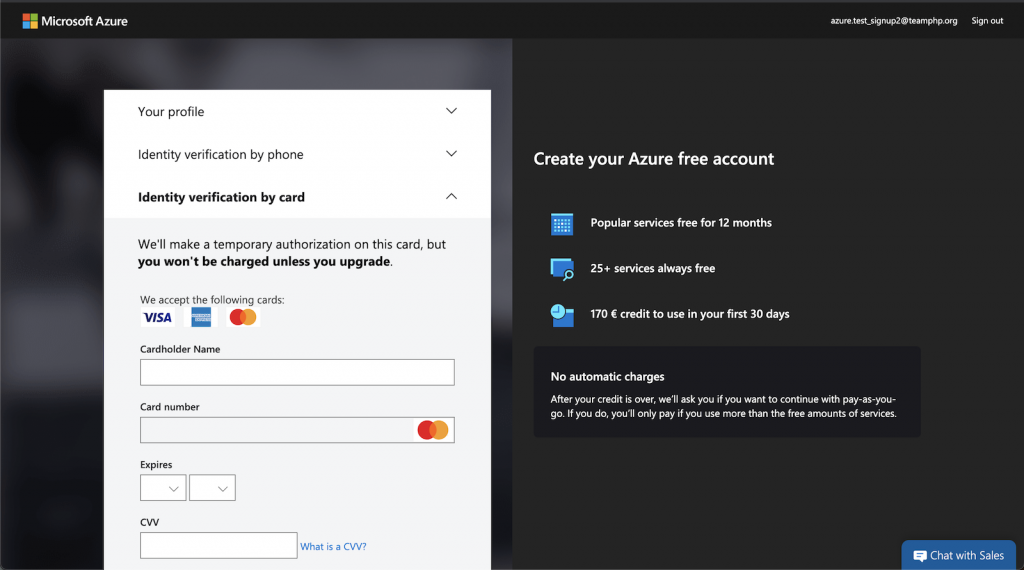
Task: Click the Expires label
Action: 156,465
